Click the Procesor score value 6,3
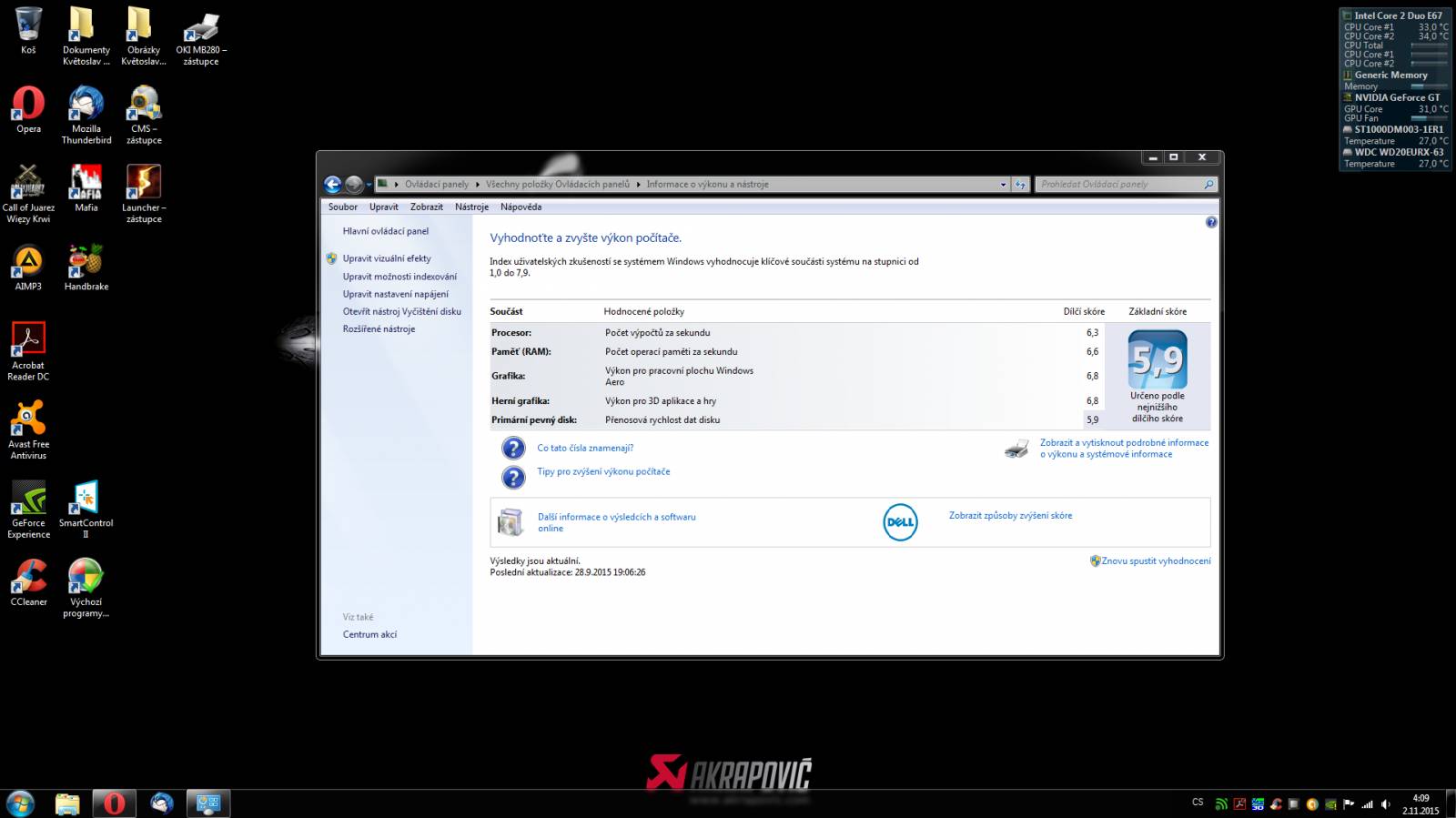 (1092, 332)
